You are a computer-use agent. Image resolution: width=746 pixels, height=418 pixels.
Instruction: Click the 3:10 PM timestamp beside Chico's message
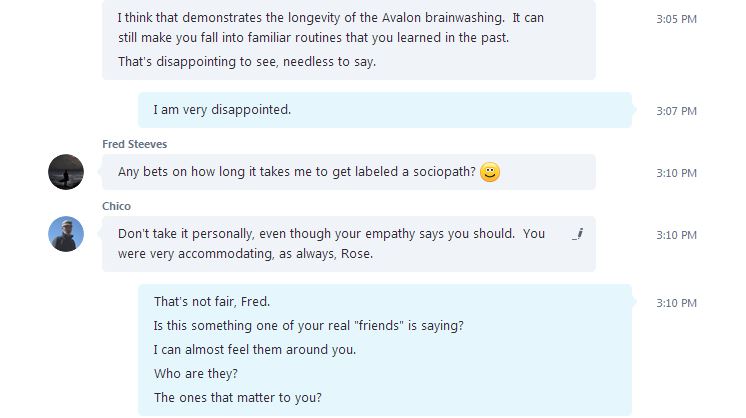tap(677, 235)
